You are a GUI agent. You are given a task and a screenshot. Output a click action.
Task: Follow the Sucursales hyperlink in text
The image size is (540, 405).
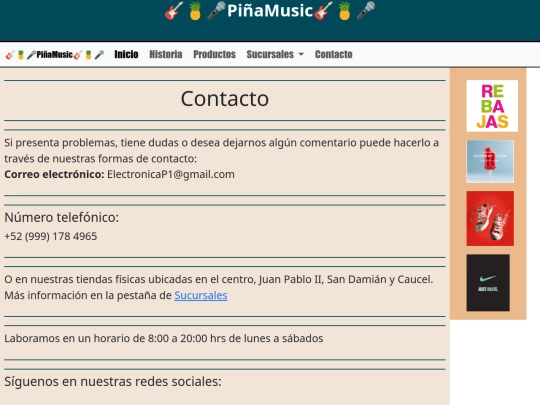click(x=201, y=295)
